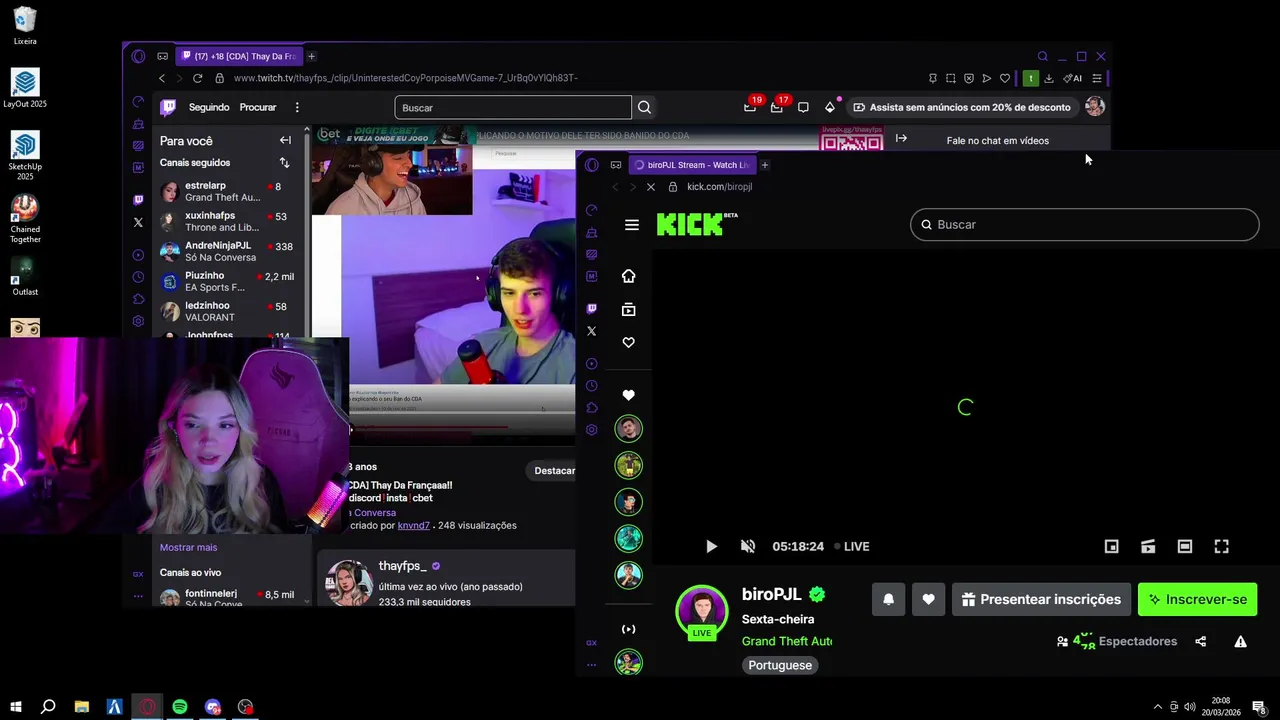1280x720 pixels.
Task: Share the biroPJL stream
Action: (1200, 642)
